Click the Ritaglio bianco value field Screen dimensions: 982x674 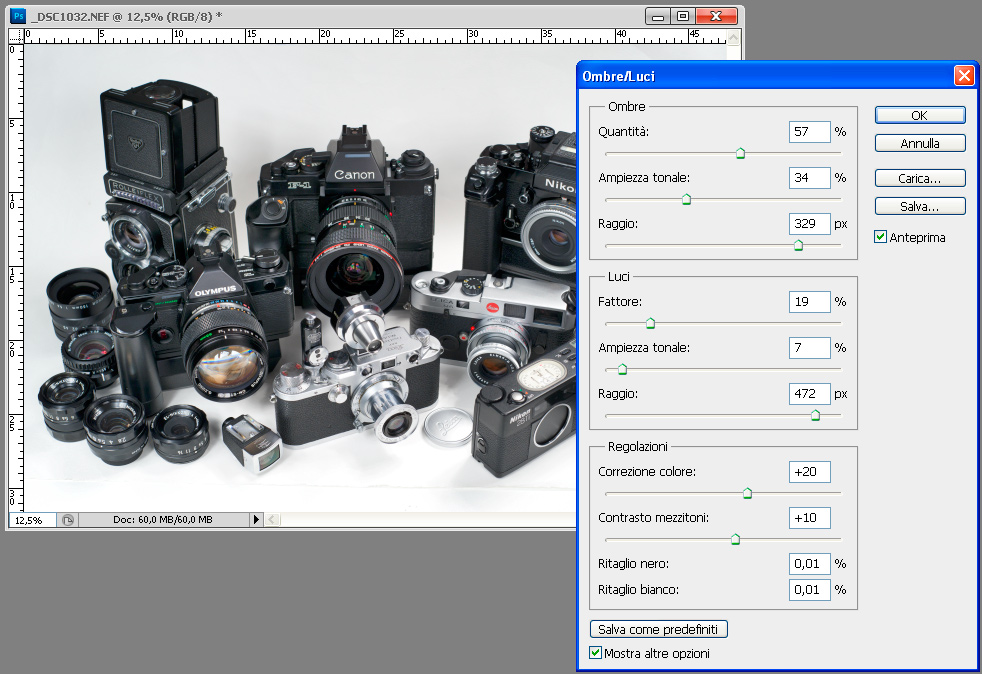pos(809,589)
